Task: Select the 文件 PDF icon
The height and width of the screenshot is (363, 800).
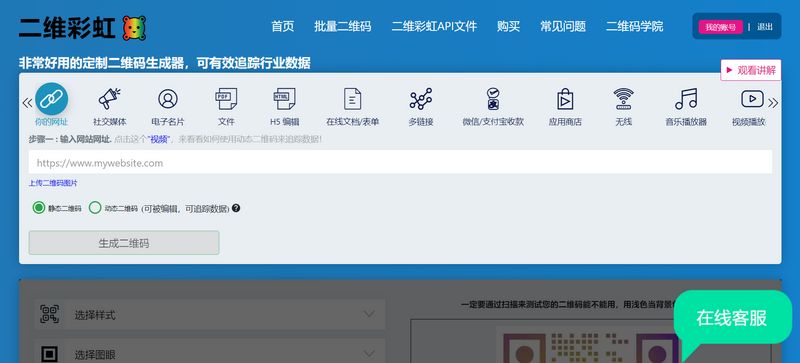Action: point(226,99)
